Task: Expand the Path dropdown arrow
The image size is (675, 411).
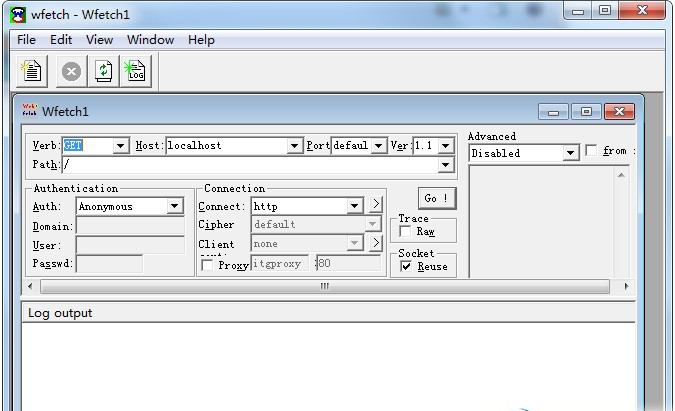Action: click(446, 165)
